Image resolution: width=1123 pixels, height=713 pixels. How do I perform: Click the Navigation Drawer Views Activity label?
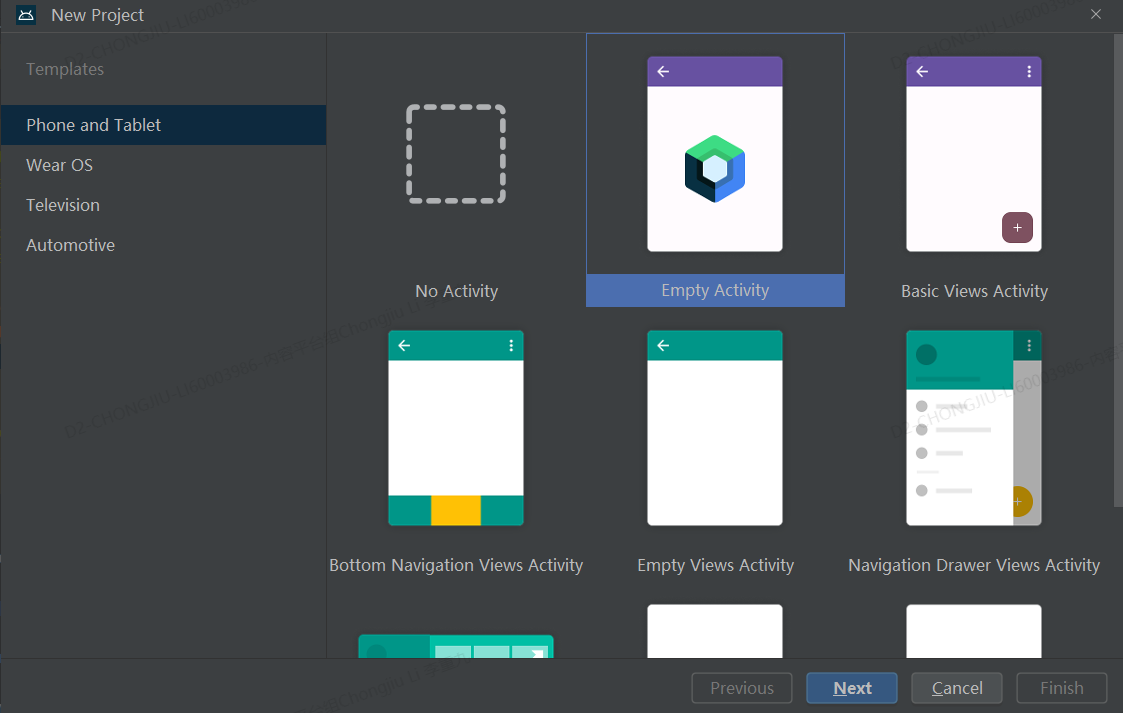pos(974,566)
